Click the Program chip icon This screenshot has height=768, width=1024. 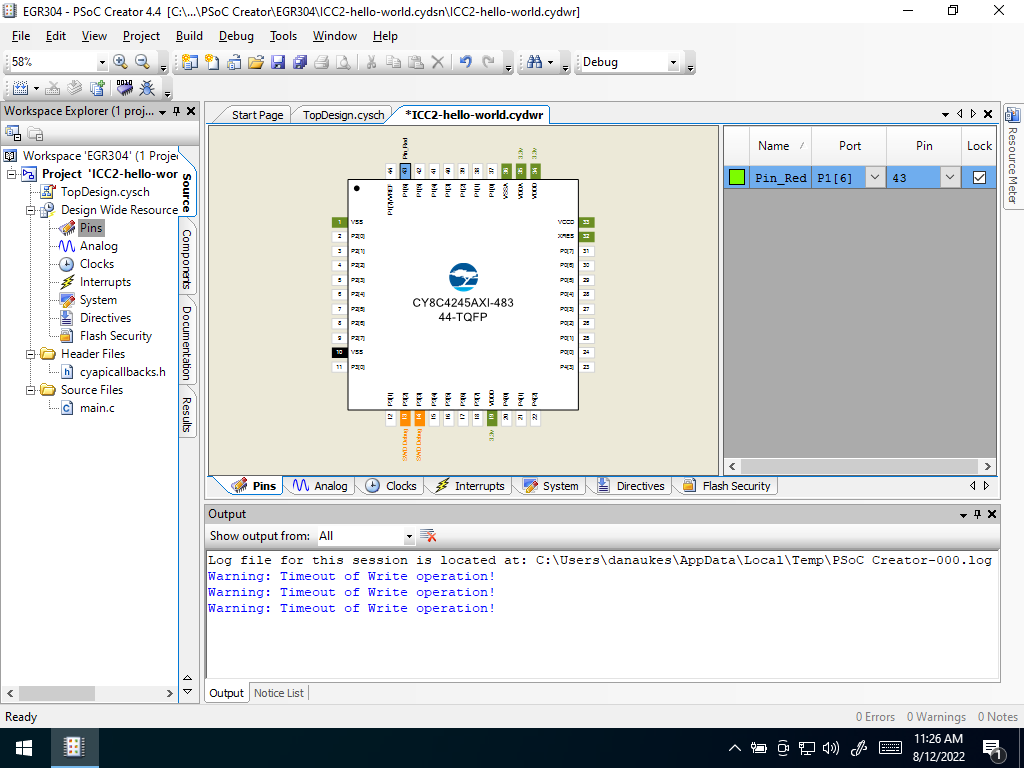(x=125, y=88)
